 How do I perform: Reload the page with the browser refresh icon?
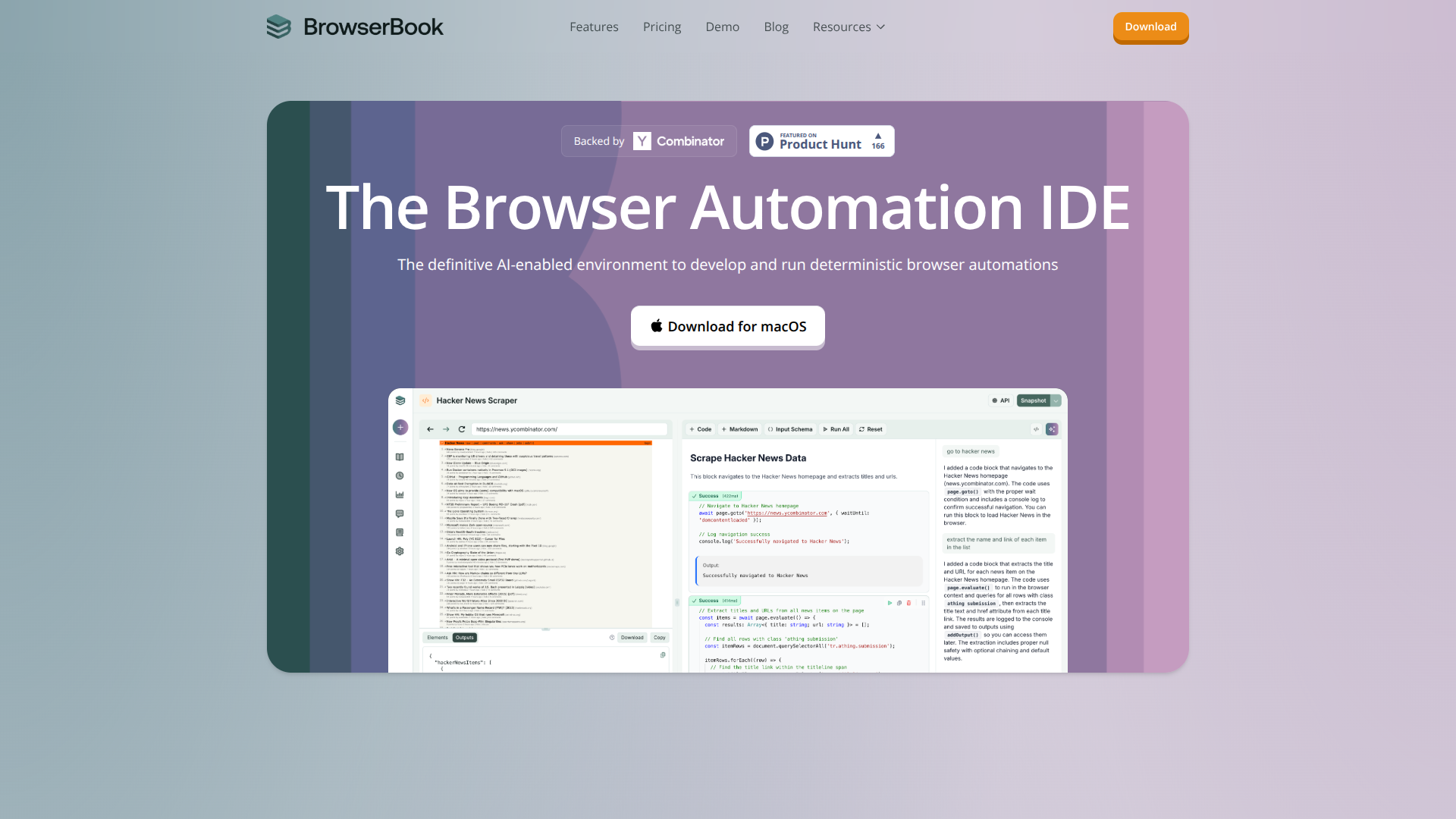coord(461,428)
